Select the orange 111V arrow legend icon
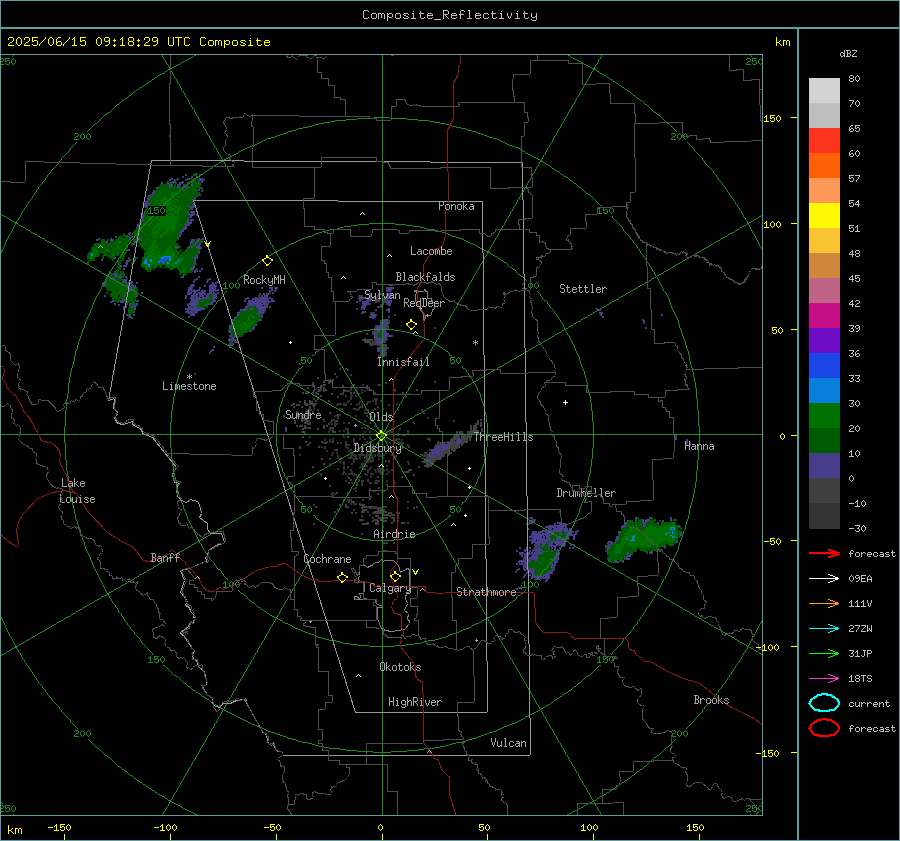 pos(824,603)
